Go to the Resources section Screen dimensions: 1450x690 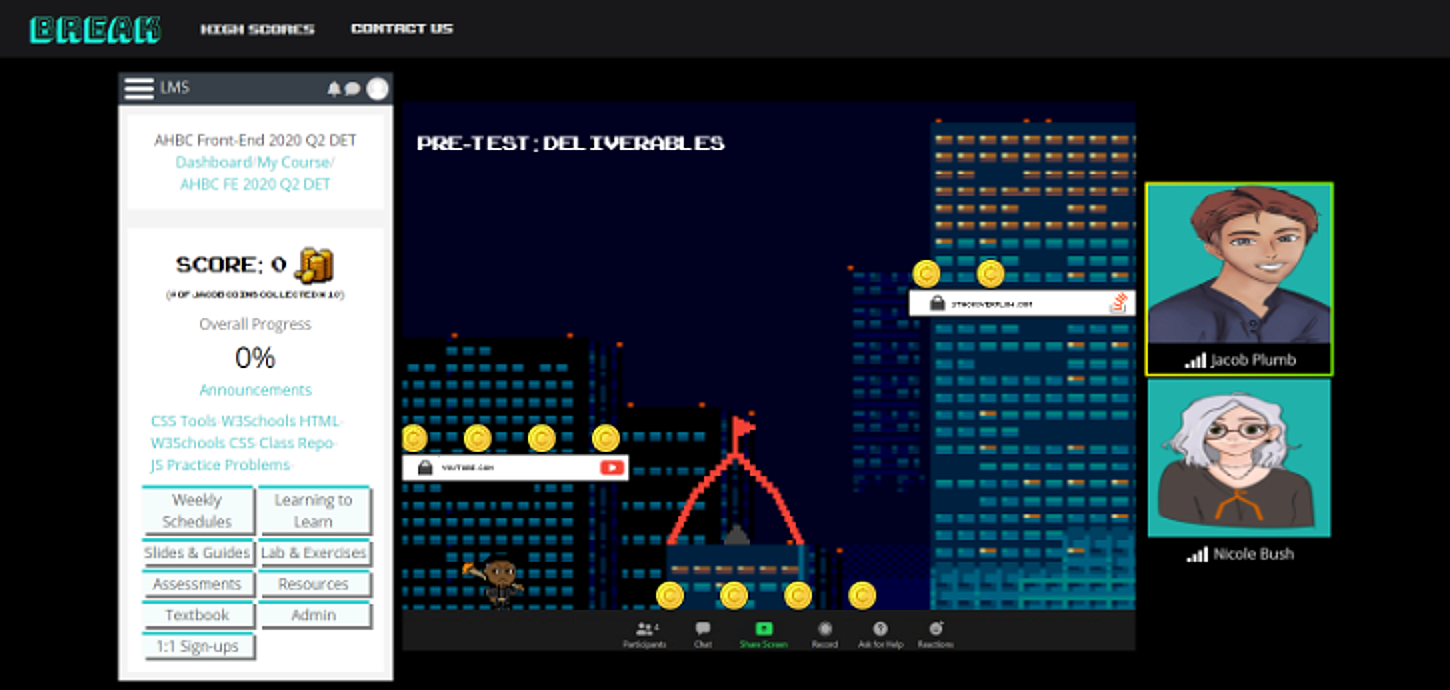(313, 584)
